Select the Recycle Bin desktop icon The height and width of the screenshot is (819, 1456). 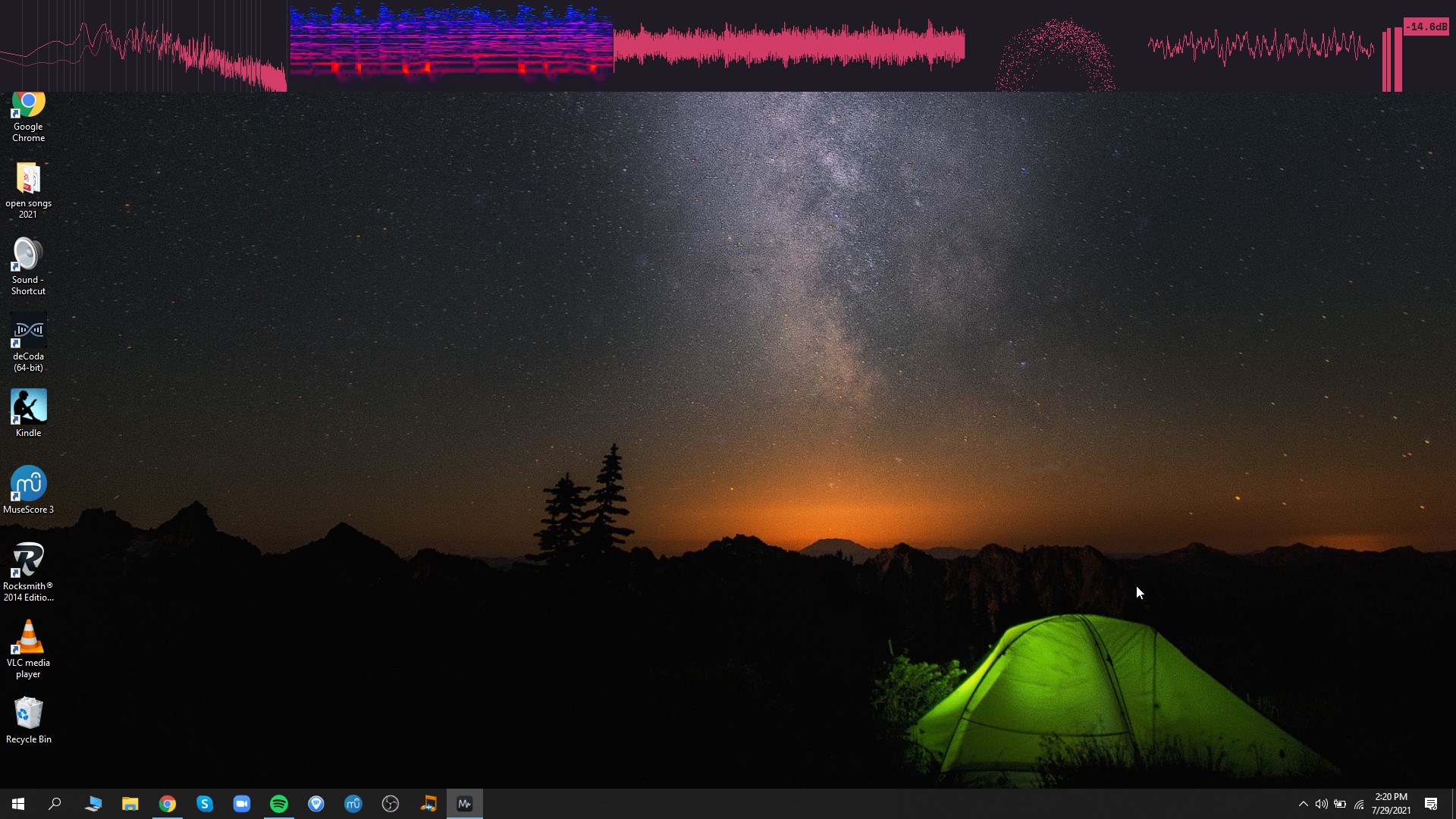28,720
